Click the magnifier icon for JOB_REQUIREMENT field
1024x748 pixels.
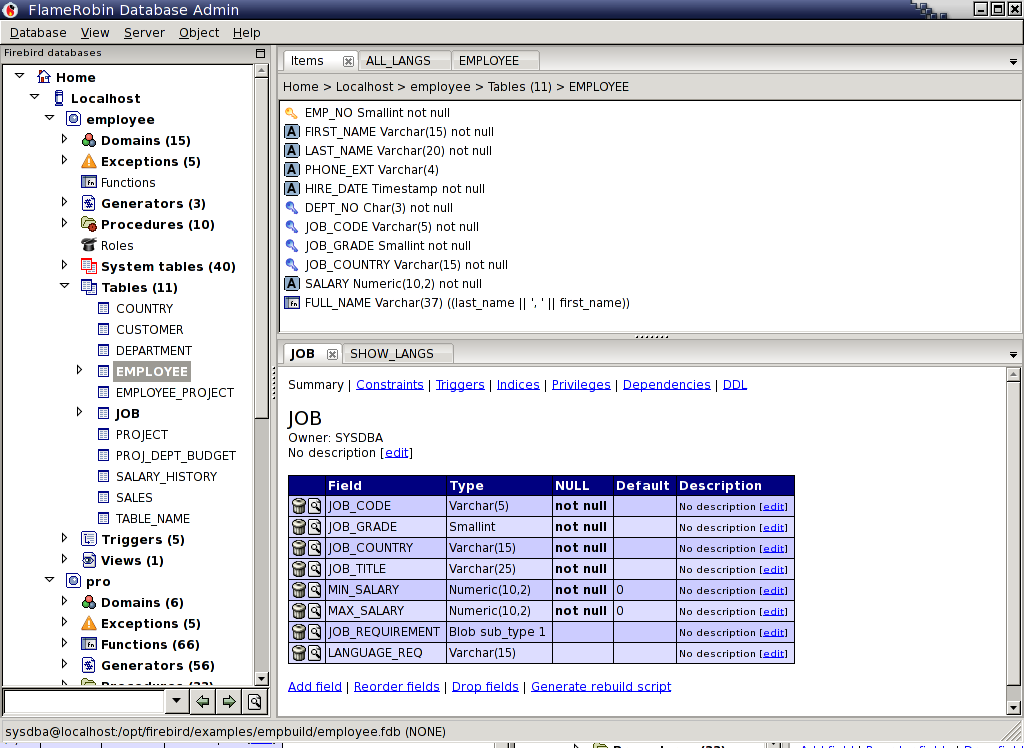click(315, 632)
